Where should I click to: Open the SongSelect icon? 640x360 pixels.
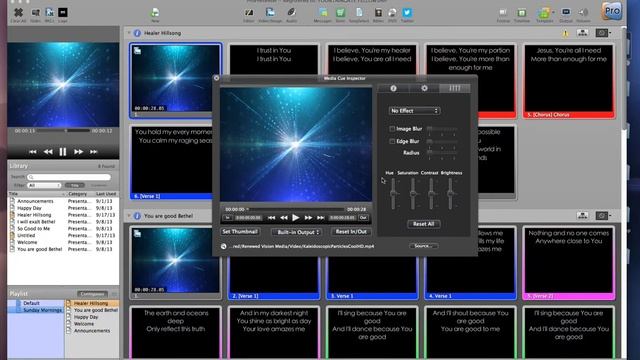359,13
